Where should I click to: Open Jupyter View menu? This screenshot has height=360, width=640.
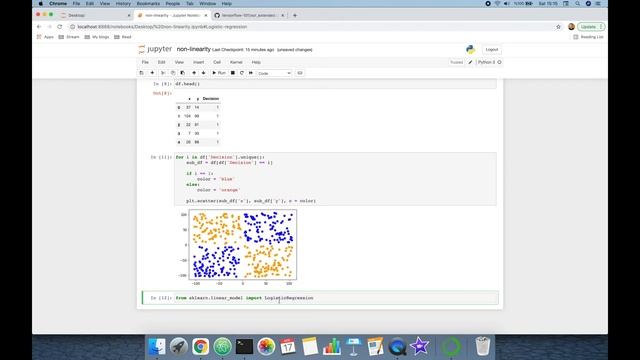click(x=179, y=62)
